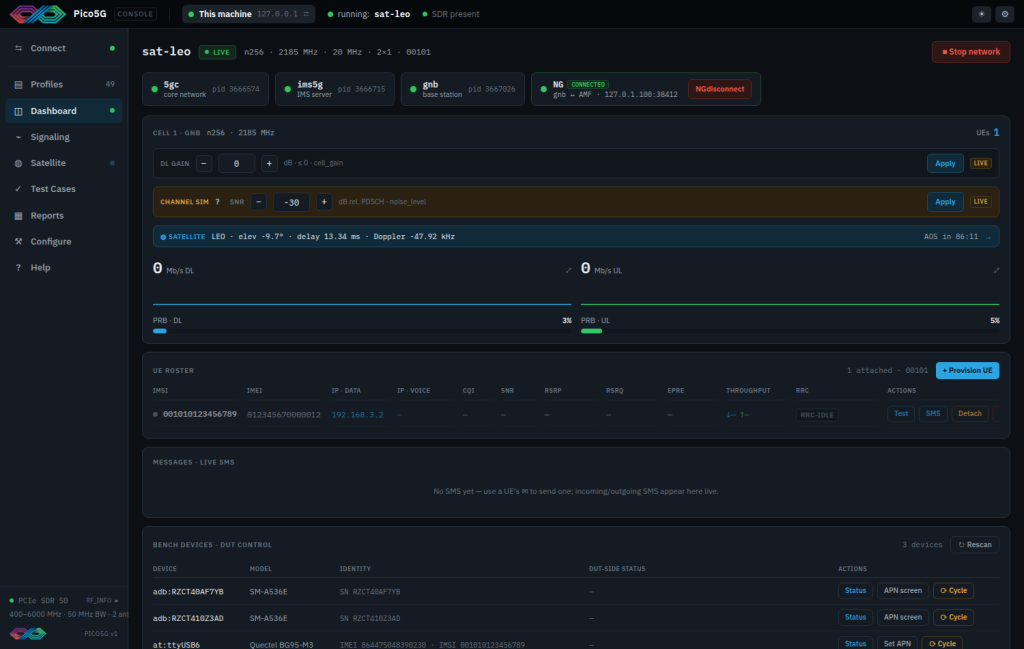Image resolution: width=1024 pixels, height=649 pixels.
Task: Click the NGdisconnect button
Action: (720, 89)
